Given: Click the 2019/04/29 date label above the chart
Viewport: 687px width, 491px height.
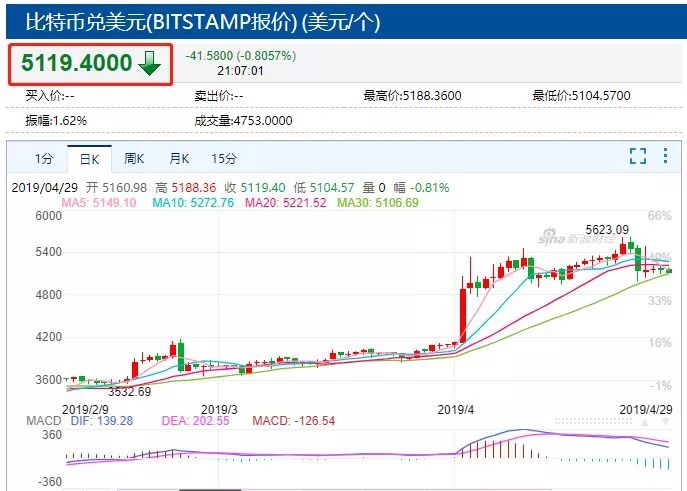Looking at the screenshot, I should tap(45, 188).
